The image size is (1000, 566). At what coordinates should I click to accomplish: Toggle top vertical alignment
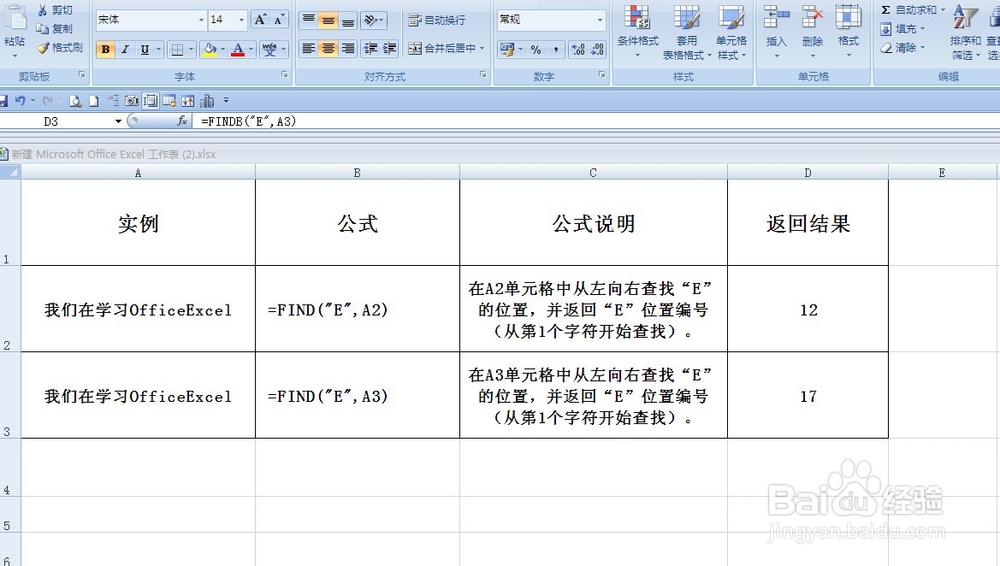309,20
